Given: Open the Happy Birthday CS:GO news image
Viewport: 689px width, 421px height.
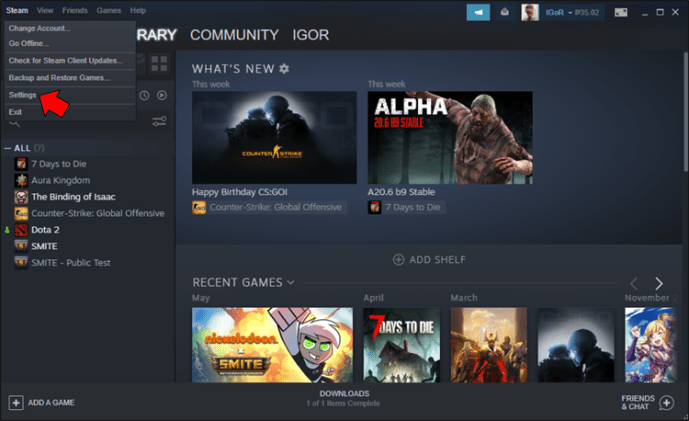Looking at the screenshot, I should 274,138.
